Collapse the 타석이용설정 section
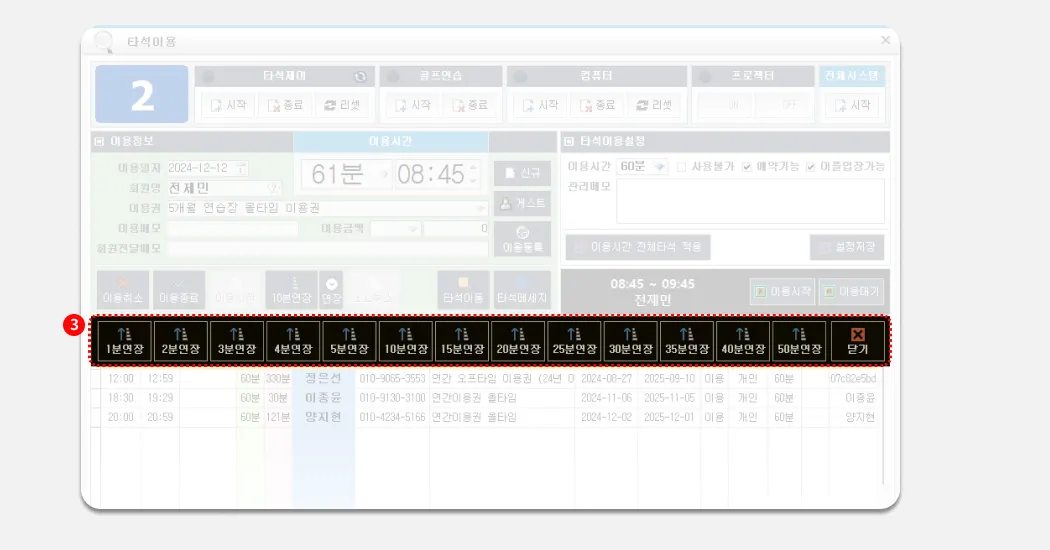 click(x=569, y=141)
